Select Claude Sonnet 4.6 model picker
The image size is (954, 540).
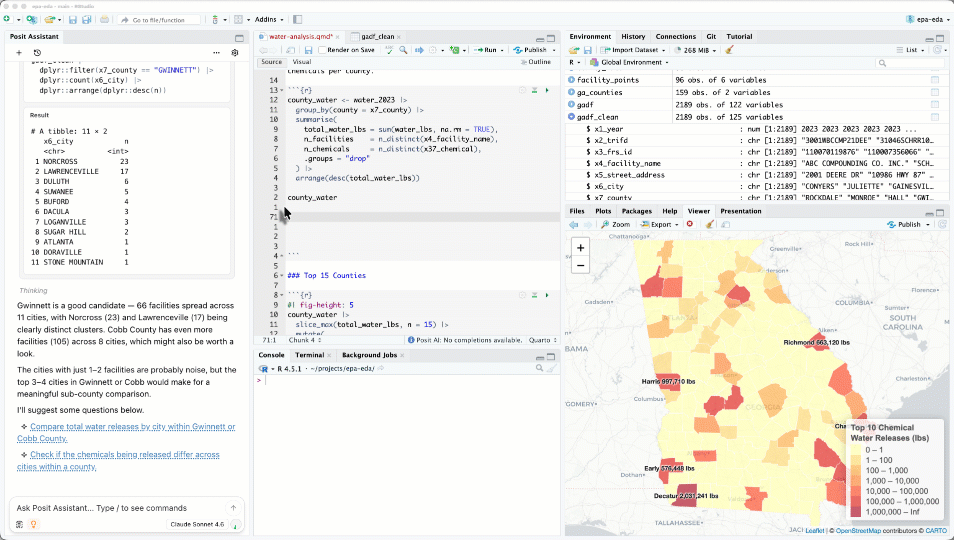pos(197,524)
